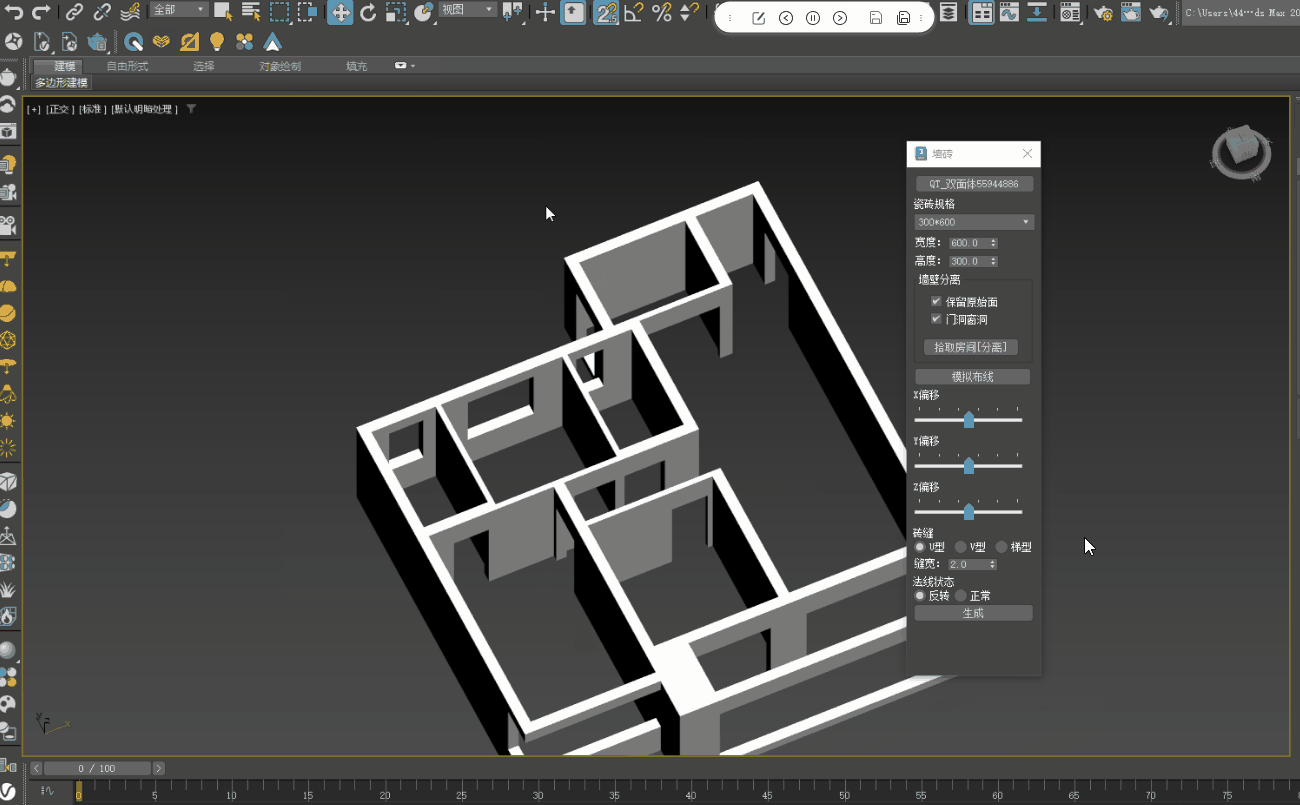Open the 300×600 tile size dropdown
Image resolution: width=1300 pixels, height=805 pixels.
(x=974, y=222)
